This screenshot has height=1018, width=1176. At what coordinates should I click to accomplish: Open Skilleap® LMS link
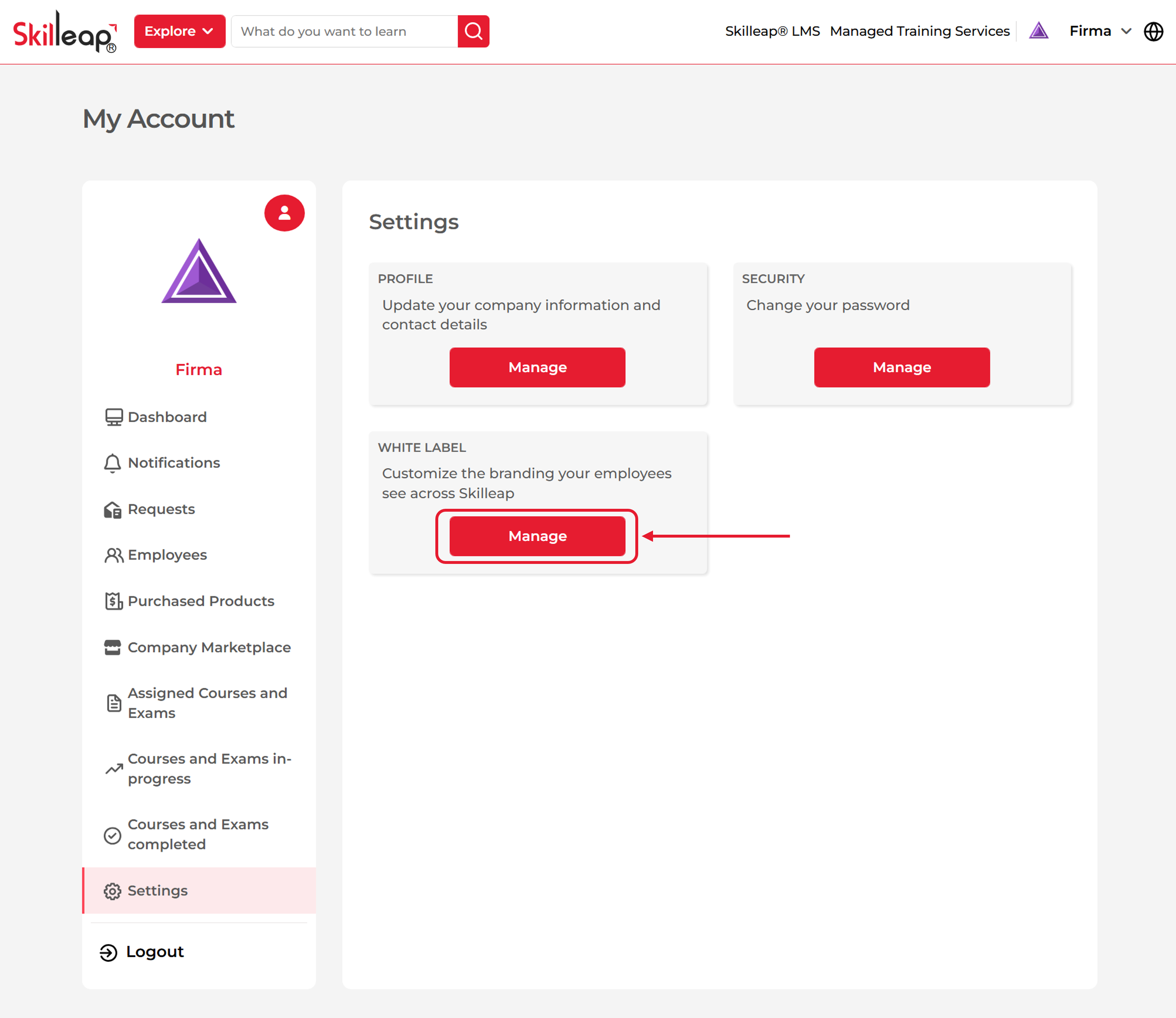(772, 31)
